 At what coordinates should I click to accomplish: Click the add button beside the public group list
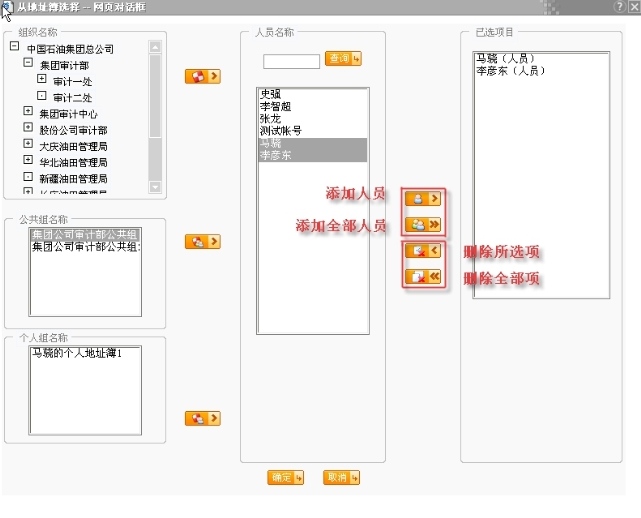pos(203,242)
